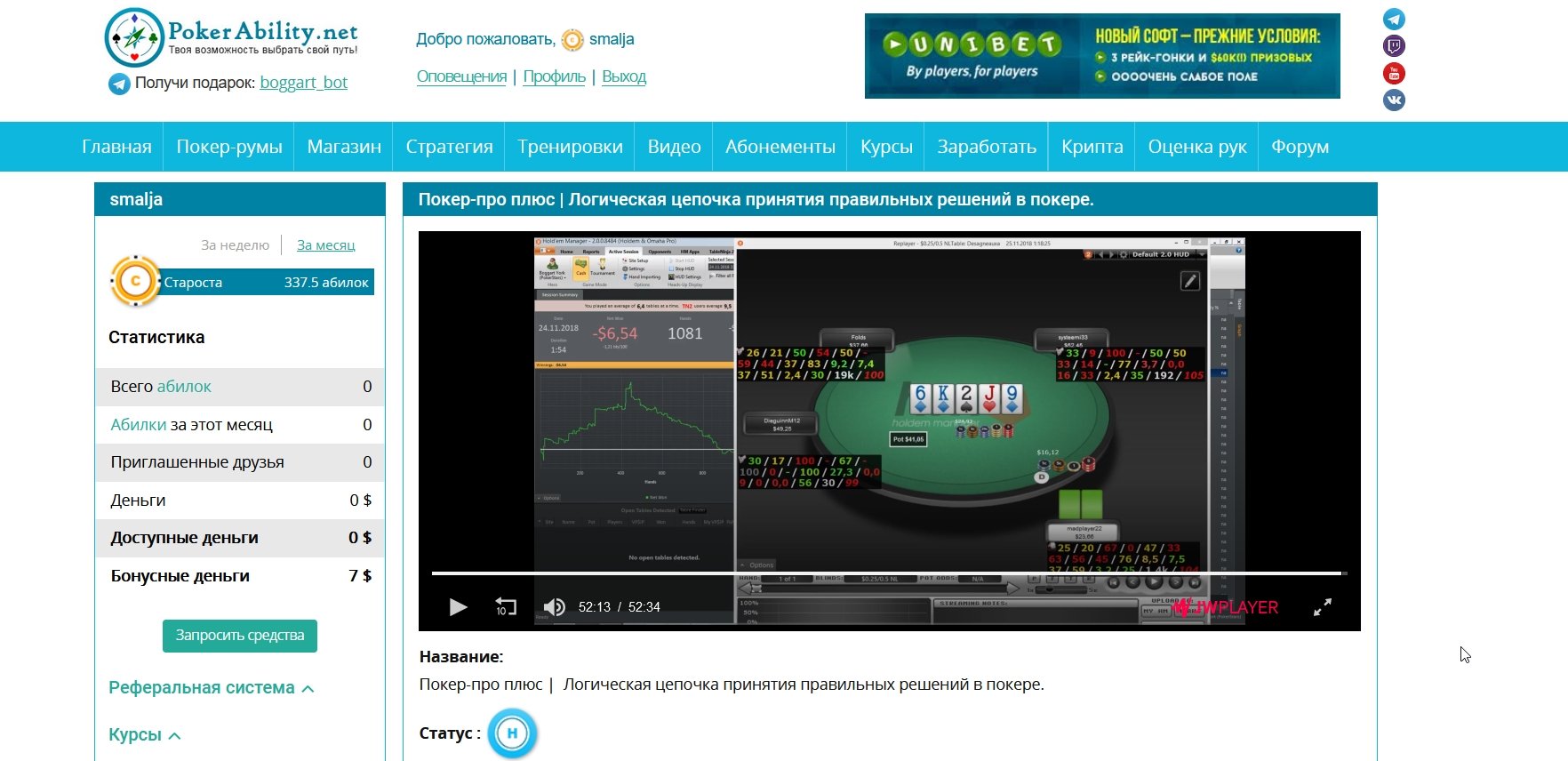Collapse Реферальная система section
The height and width of the screenshot is (761, 1568).
click(212, 688)
